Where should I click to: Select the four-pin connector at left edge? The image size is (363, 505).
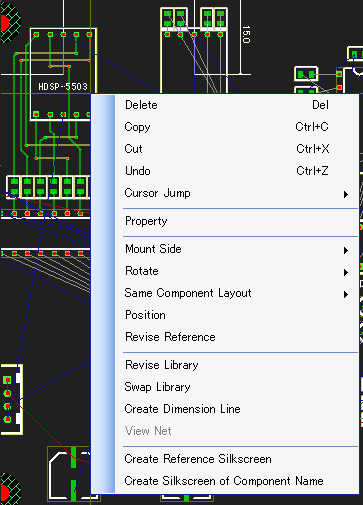11,399
